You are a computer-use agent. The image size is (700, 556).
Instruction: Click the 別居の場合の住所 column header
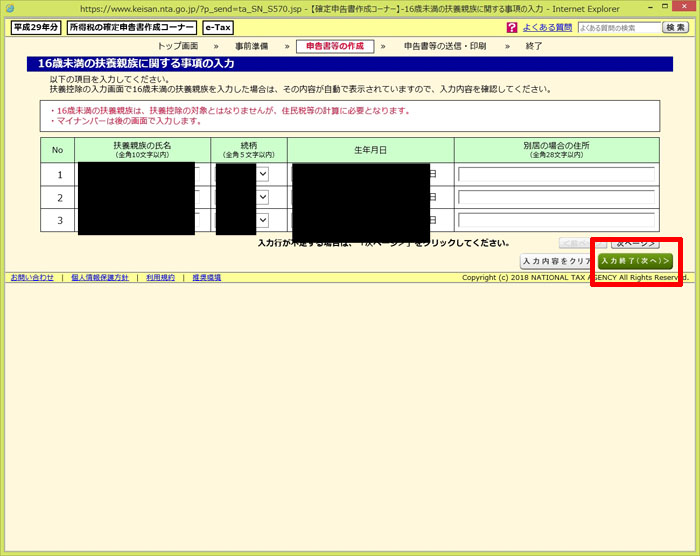pyautogui.click(x=557, y=150)
